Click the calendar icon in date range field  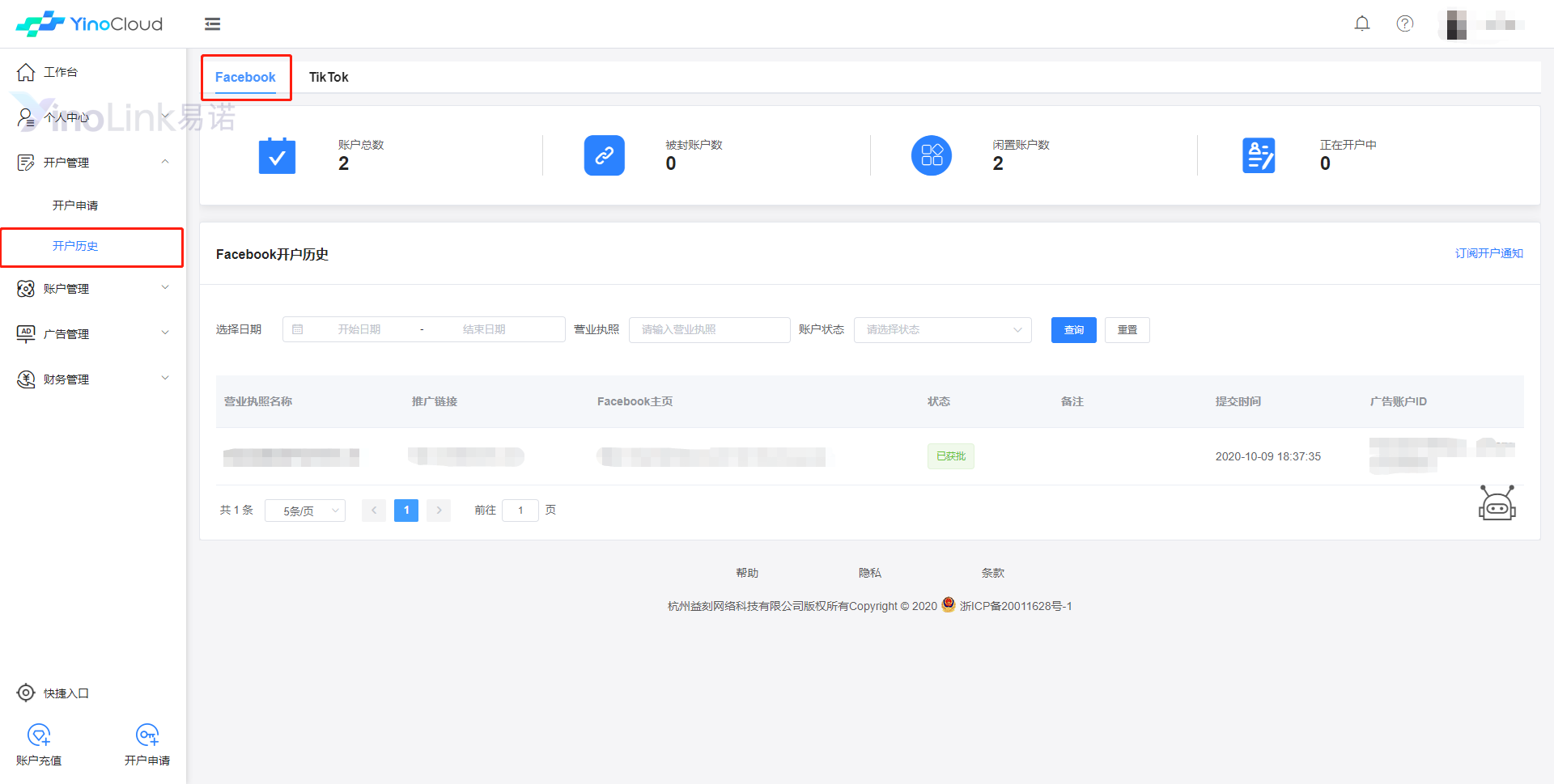pos(298,329)
